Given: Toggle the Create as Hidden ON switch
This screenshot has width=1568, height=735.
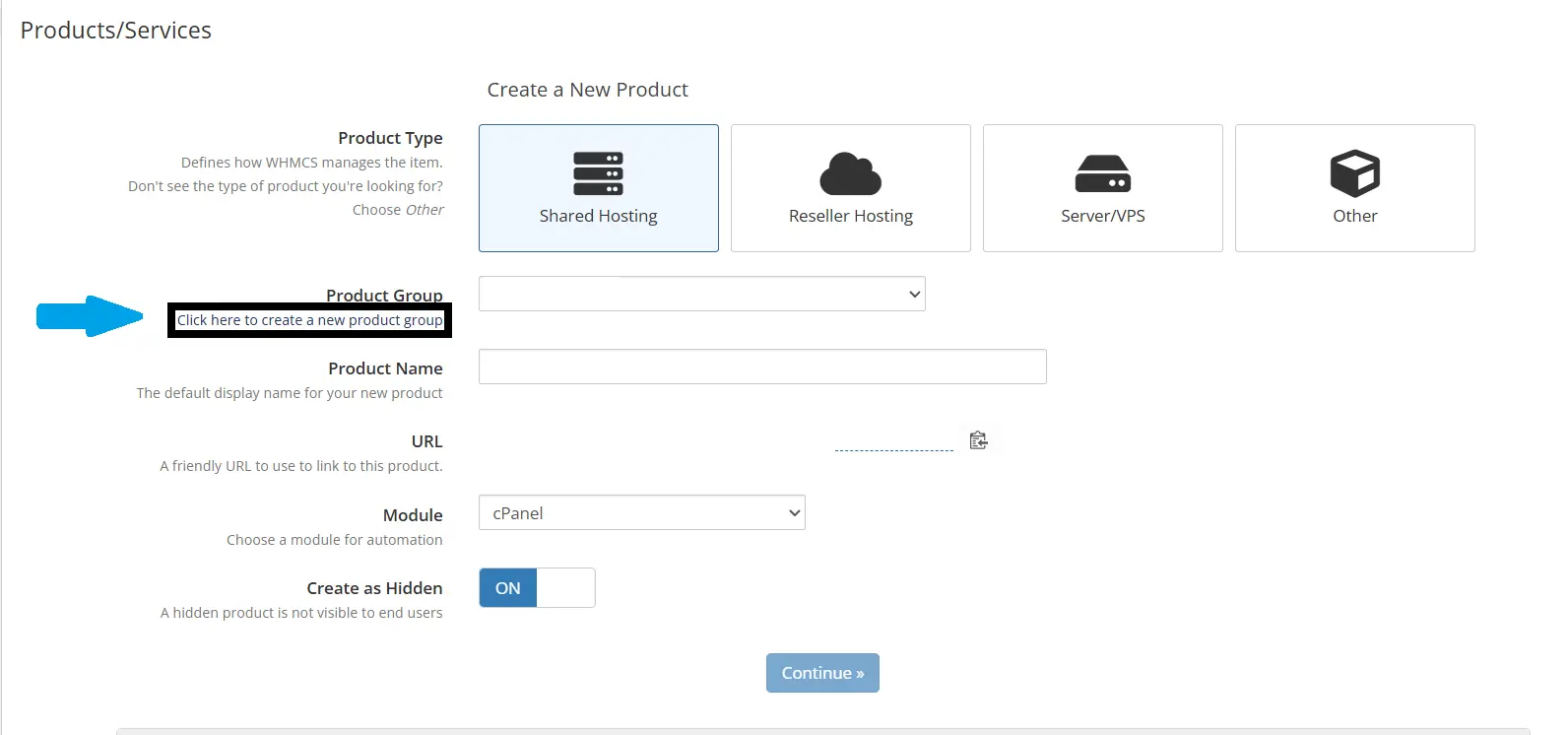Looking at the screenshot, I should [508, 588].
